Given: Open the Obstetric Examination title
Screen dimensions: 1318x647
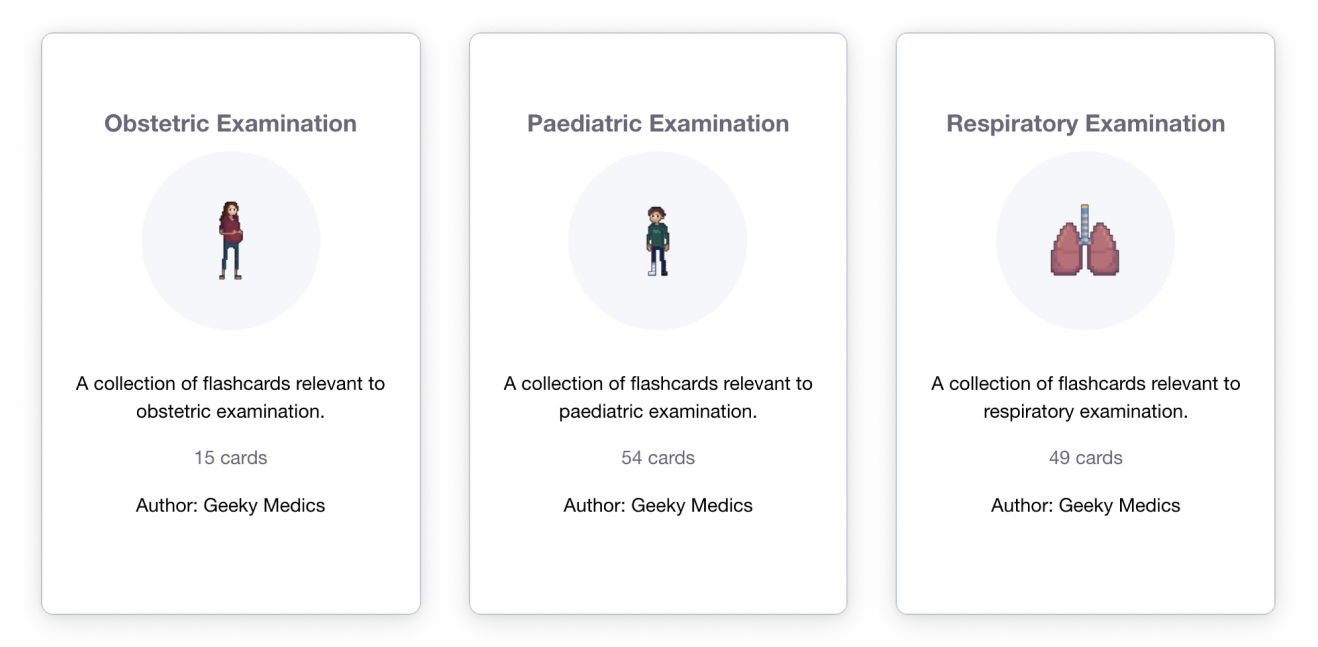Looking at the screenshot, I should (x=231, y=123).
